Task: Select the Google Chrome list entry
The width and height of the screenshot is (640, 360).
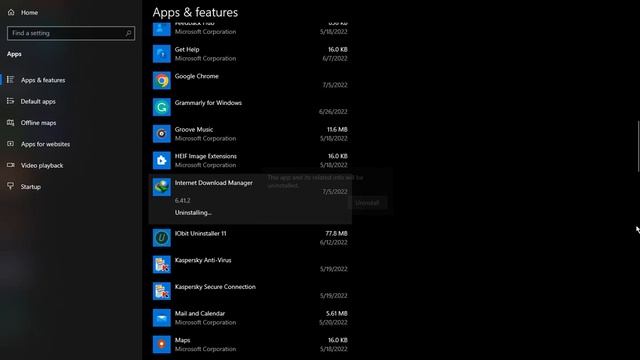Action: pyautogui.click(x=250, y=80)
